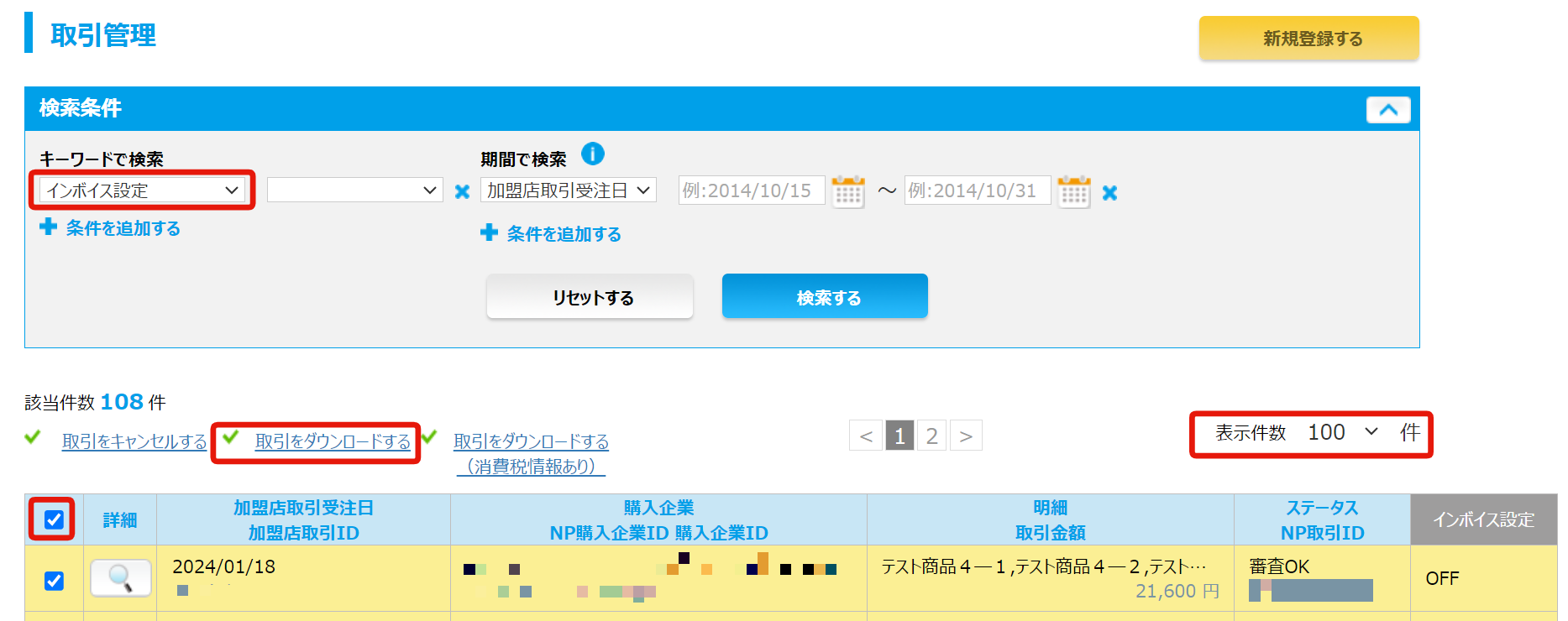Click the OFF invoice setting cell
The height and width of the screenshot is (621, 1568).
pyautogui.click(x=1442, y=578)
